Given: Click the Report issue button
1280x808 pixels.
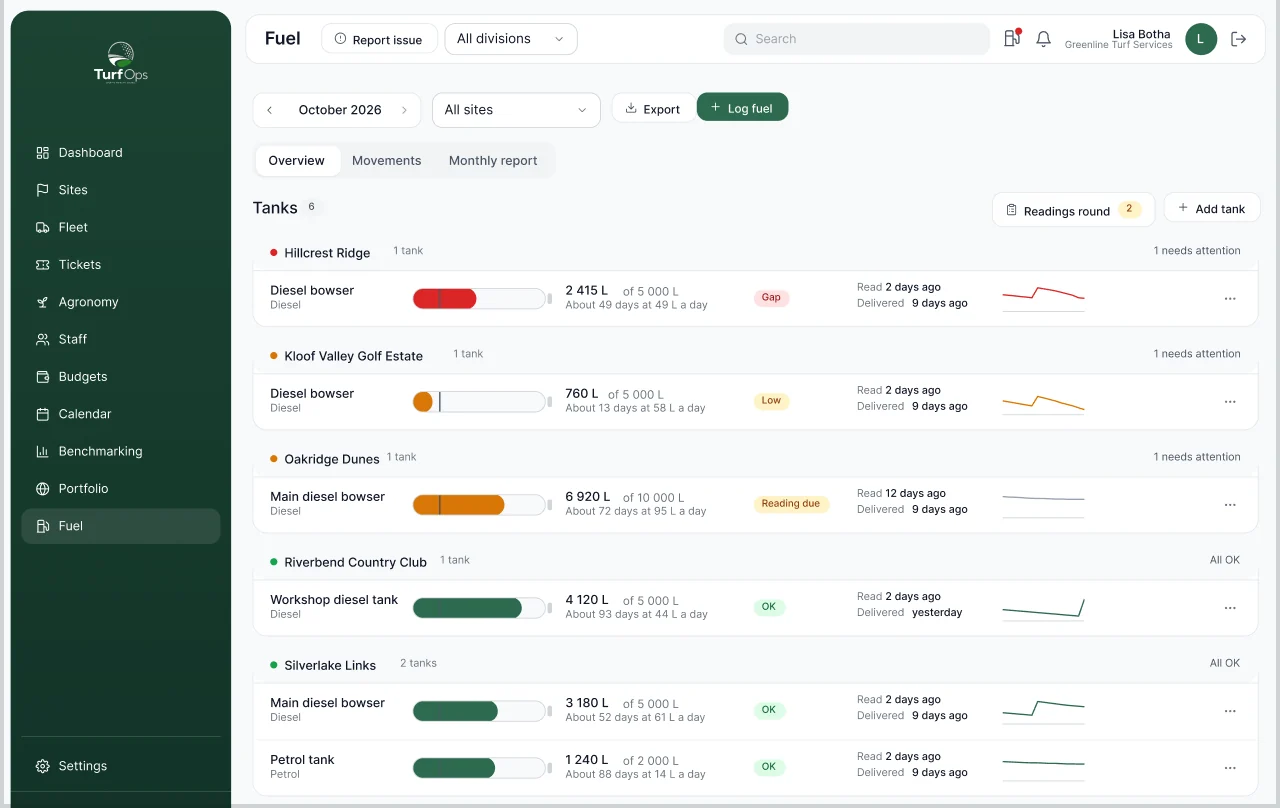Looking at the screenshot, I should click(x=379, y=39).
